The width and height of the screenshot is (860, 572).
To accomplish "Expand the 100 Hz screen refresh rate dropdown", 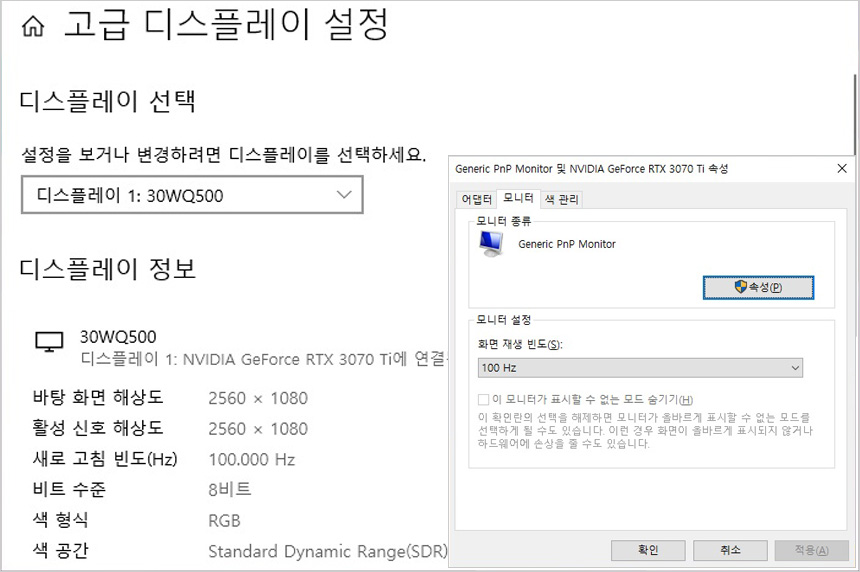I will click(x=640, y=368).
